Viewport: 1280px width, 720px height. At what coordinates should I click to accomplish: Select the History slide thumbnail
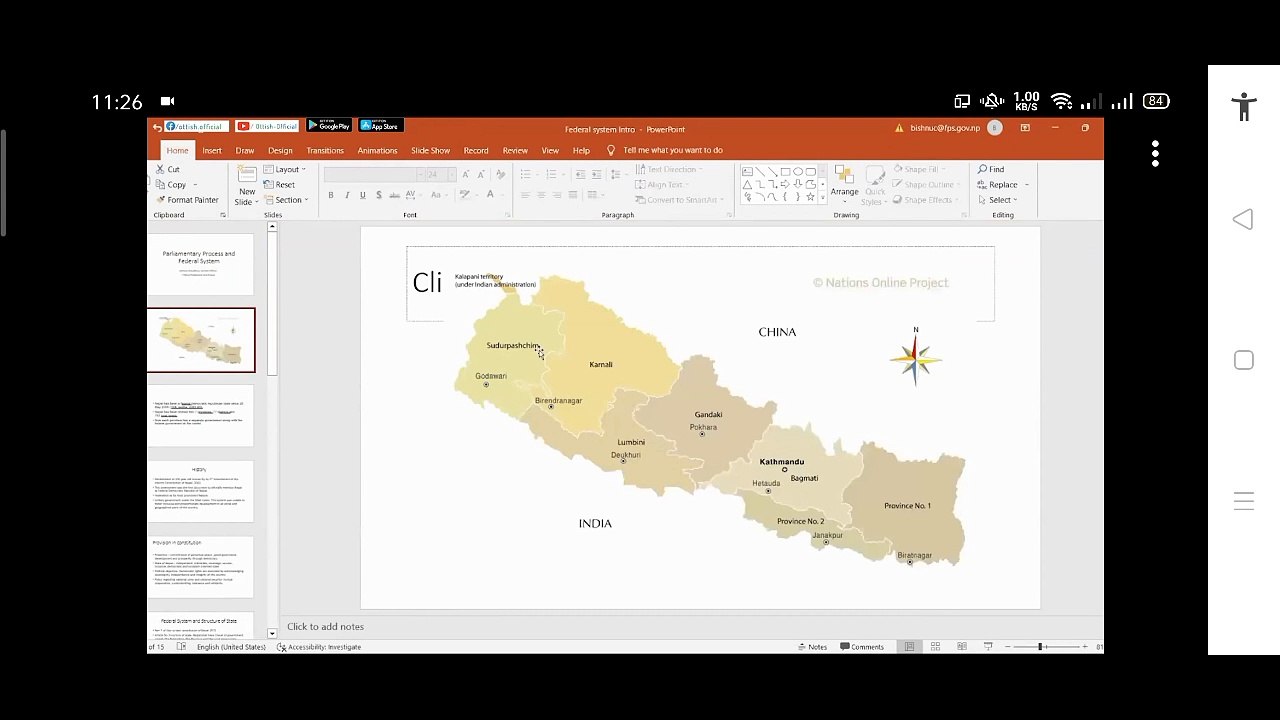pyautogui.click(x=200, y=491)
